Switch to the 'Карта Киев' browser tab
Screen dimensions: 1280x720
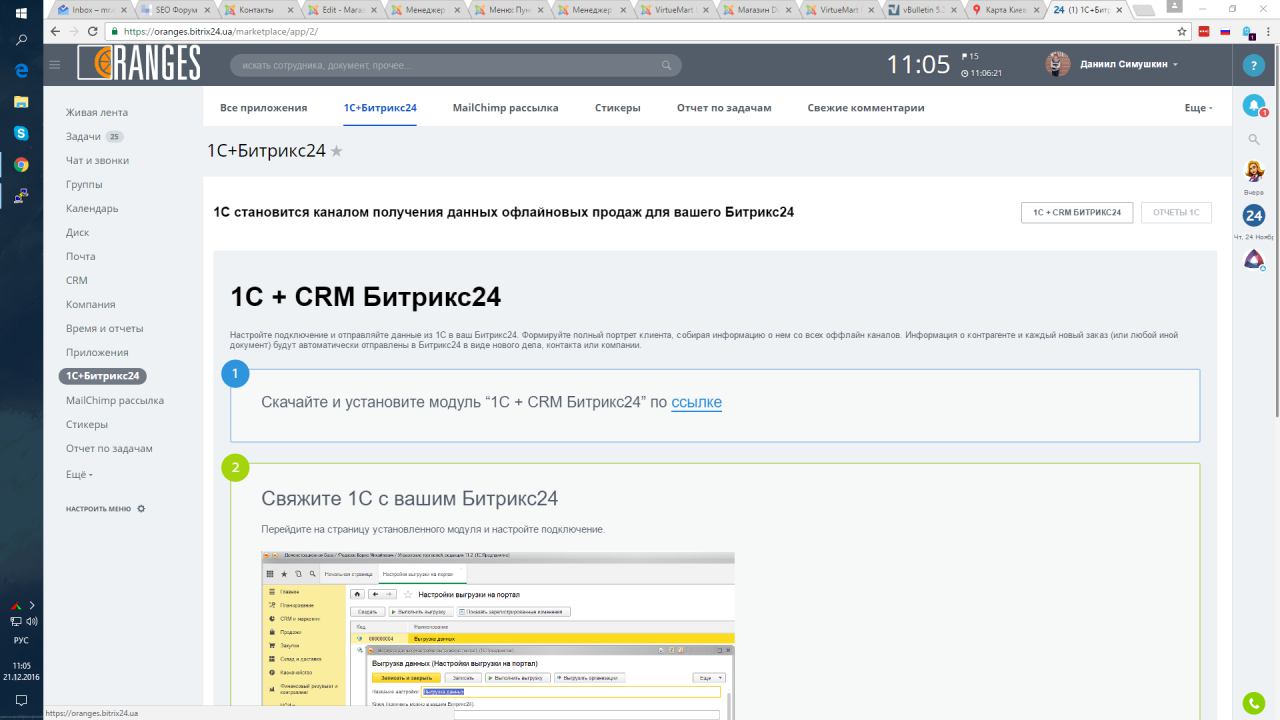point(1003,9)
